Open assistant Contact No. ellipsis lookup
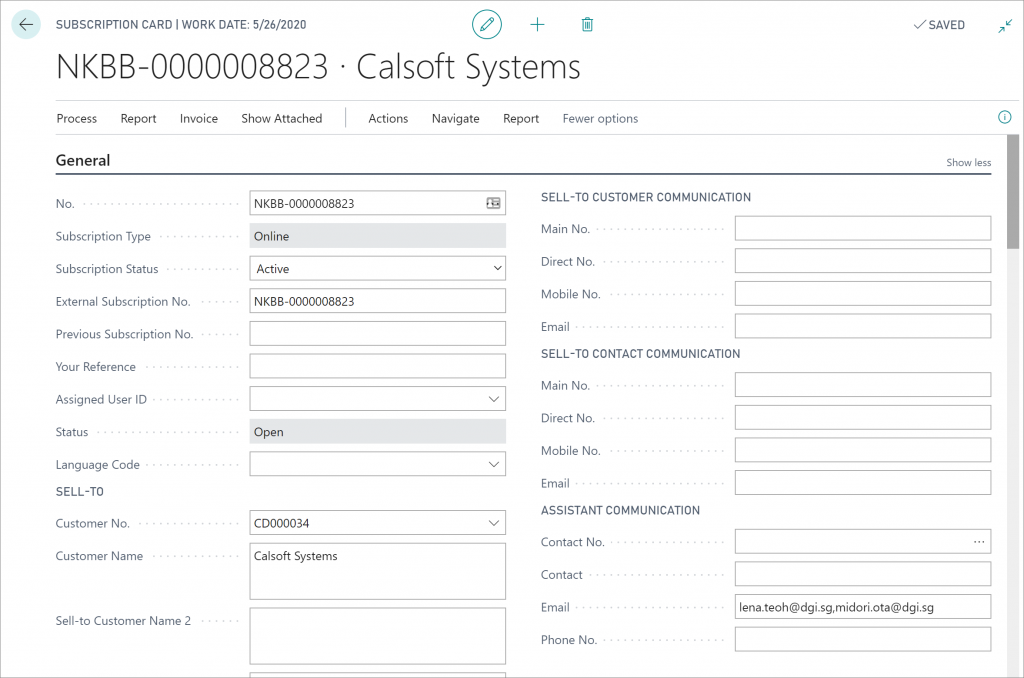Viewport: 1024px width, 678px height. click(979, 541)
